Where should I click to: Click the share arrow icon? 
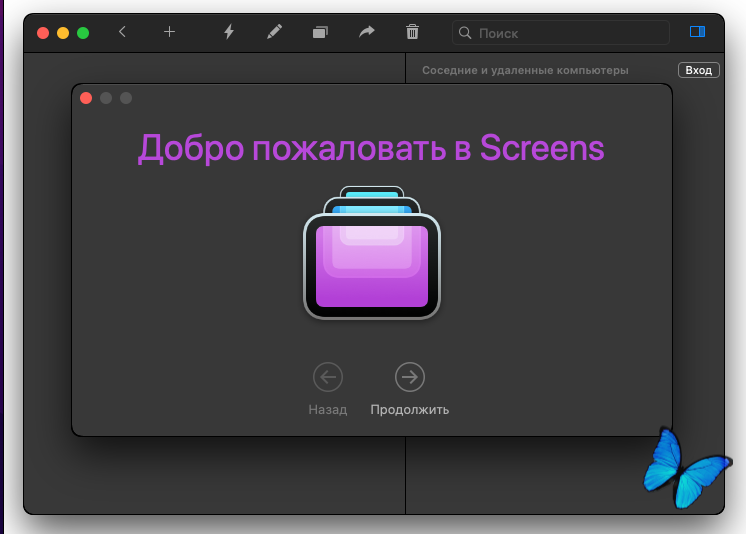[366, 32]
